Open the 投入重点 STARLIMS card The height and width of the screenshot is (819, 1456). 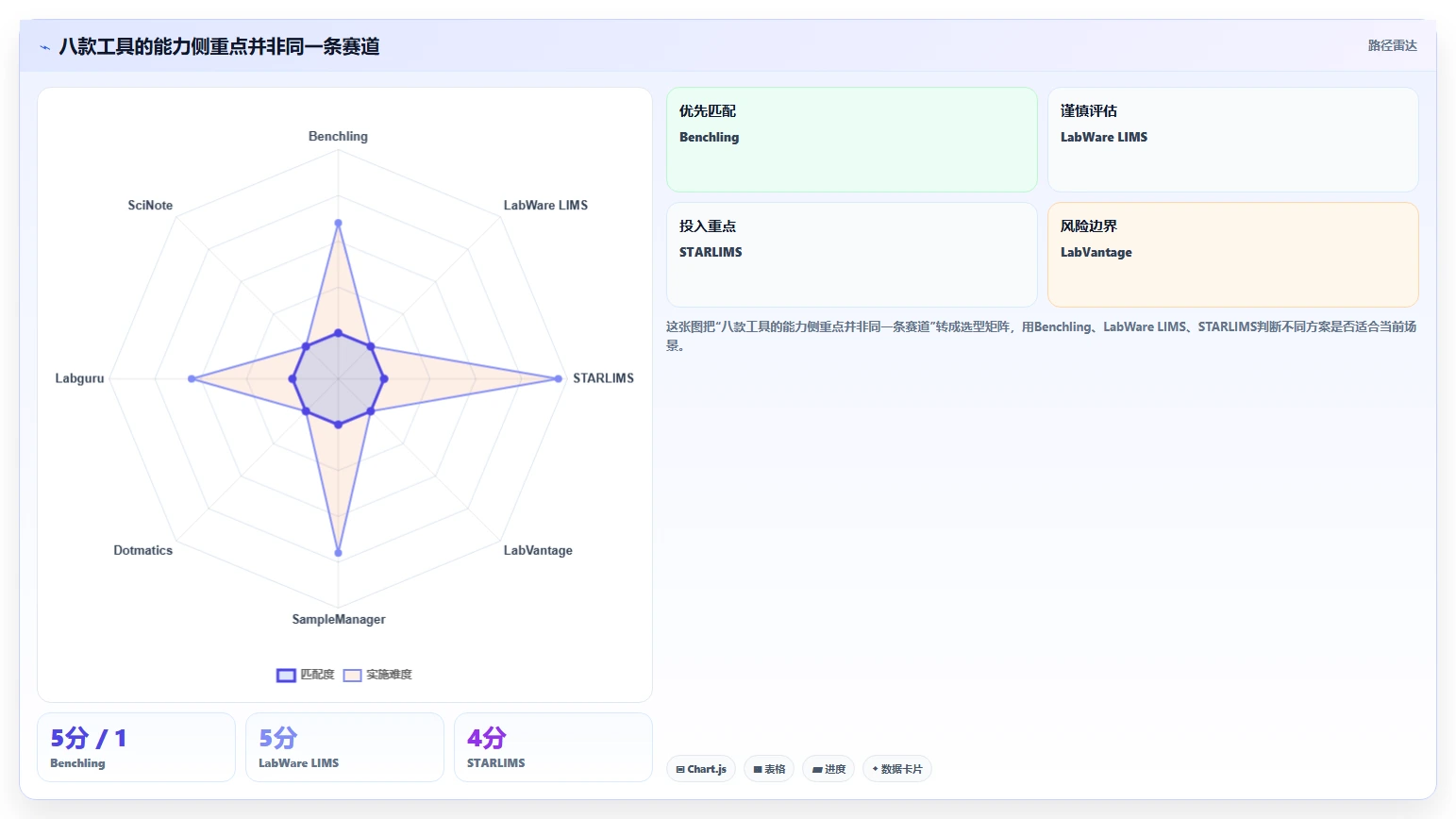(x=852, y=255)
